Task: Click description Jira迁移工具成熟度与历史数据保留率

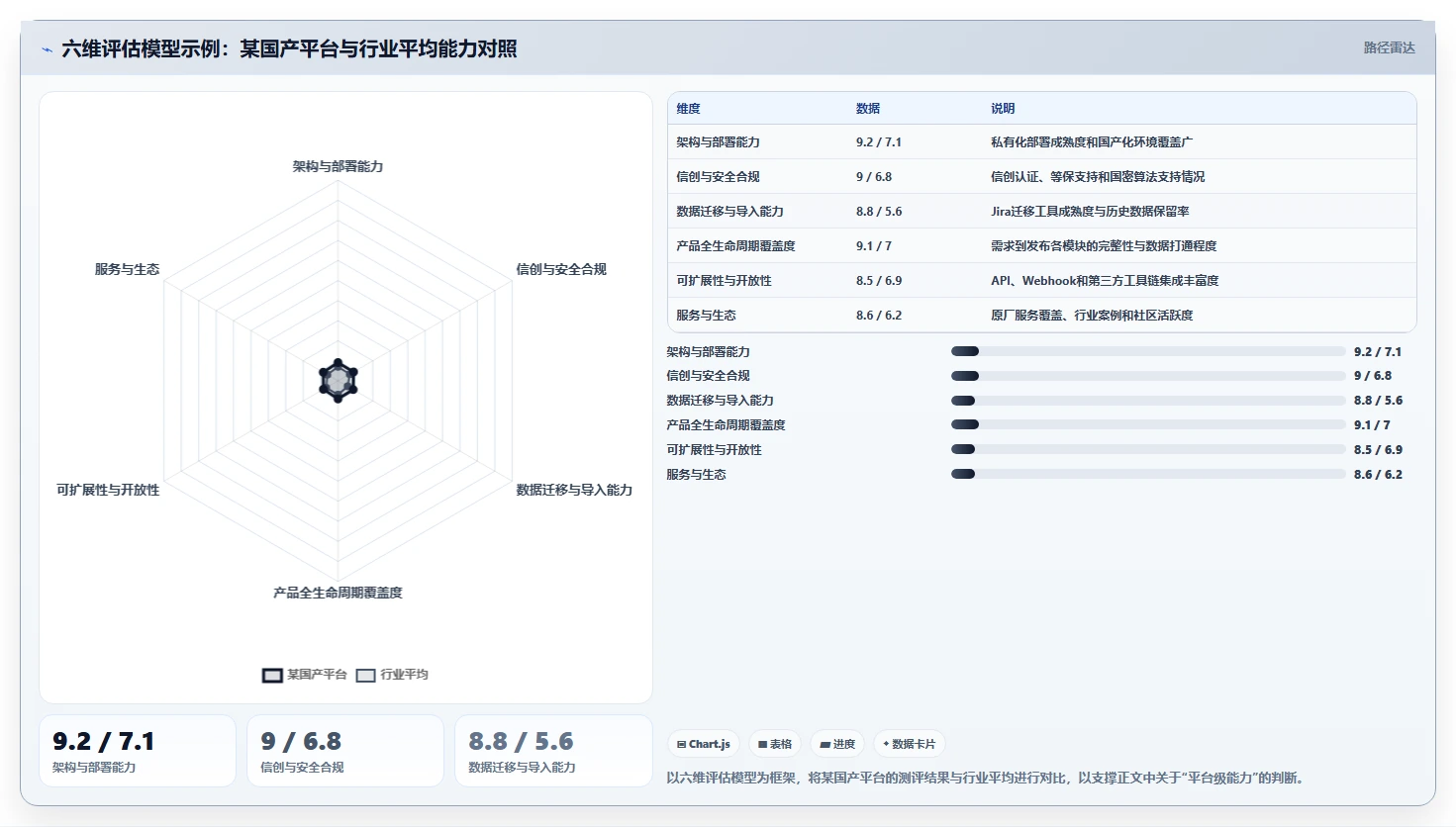Action: coord(1090,212)
